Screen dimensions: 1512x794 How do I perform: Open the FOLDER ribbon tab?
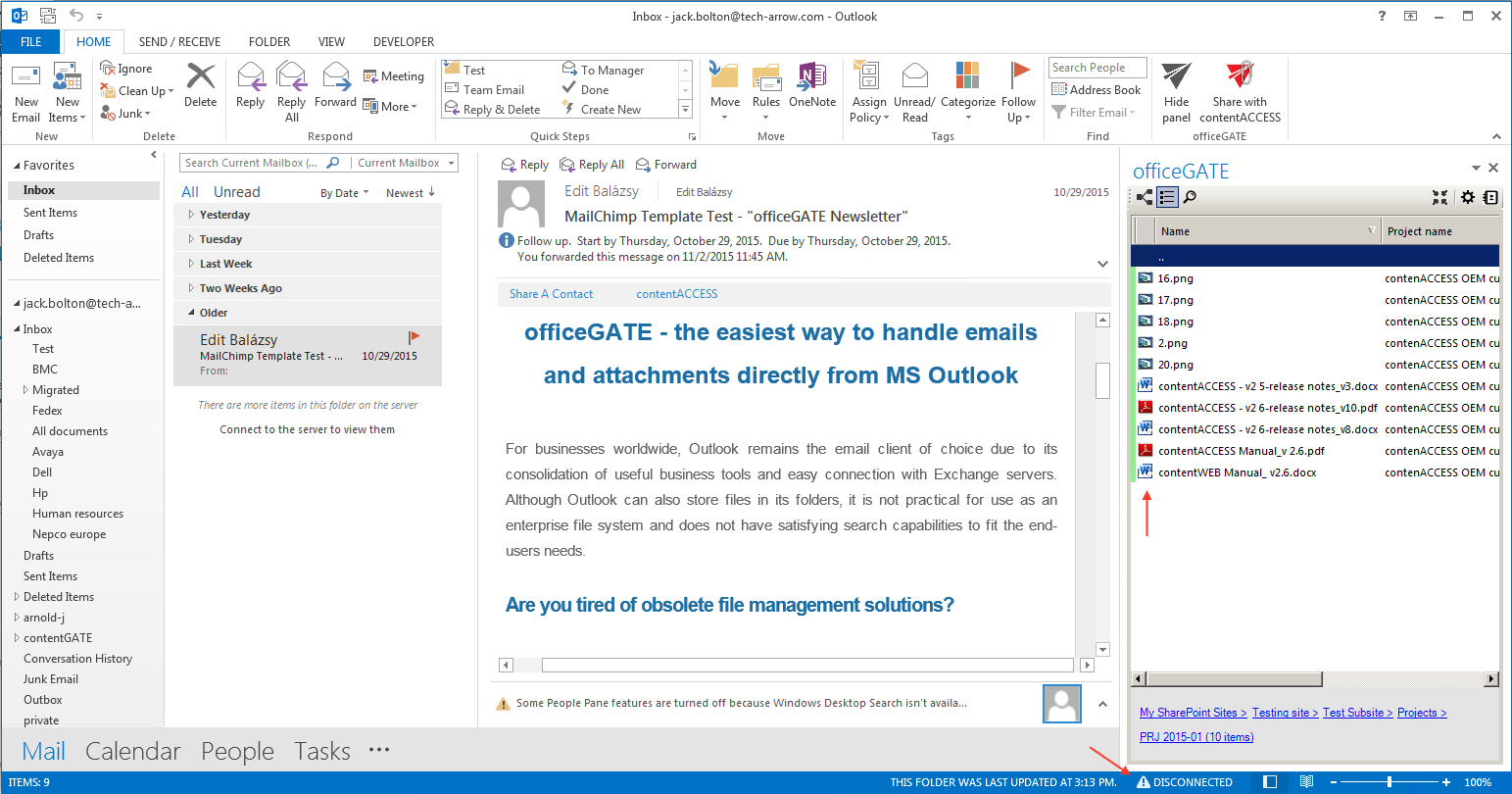[269, 42]
